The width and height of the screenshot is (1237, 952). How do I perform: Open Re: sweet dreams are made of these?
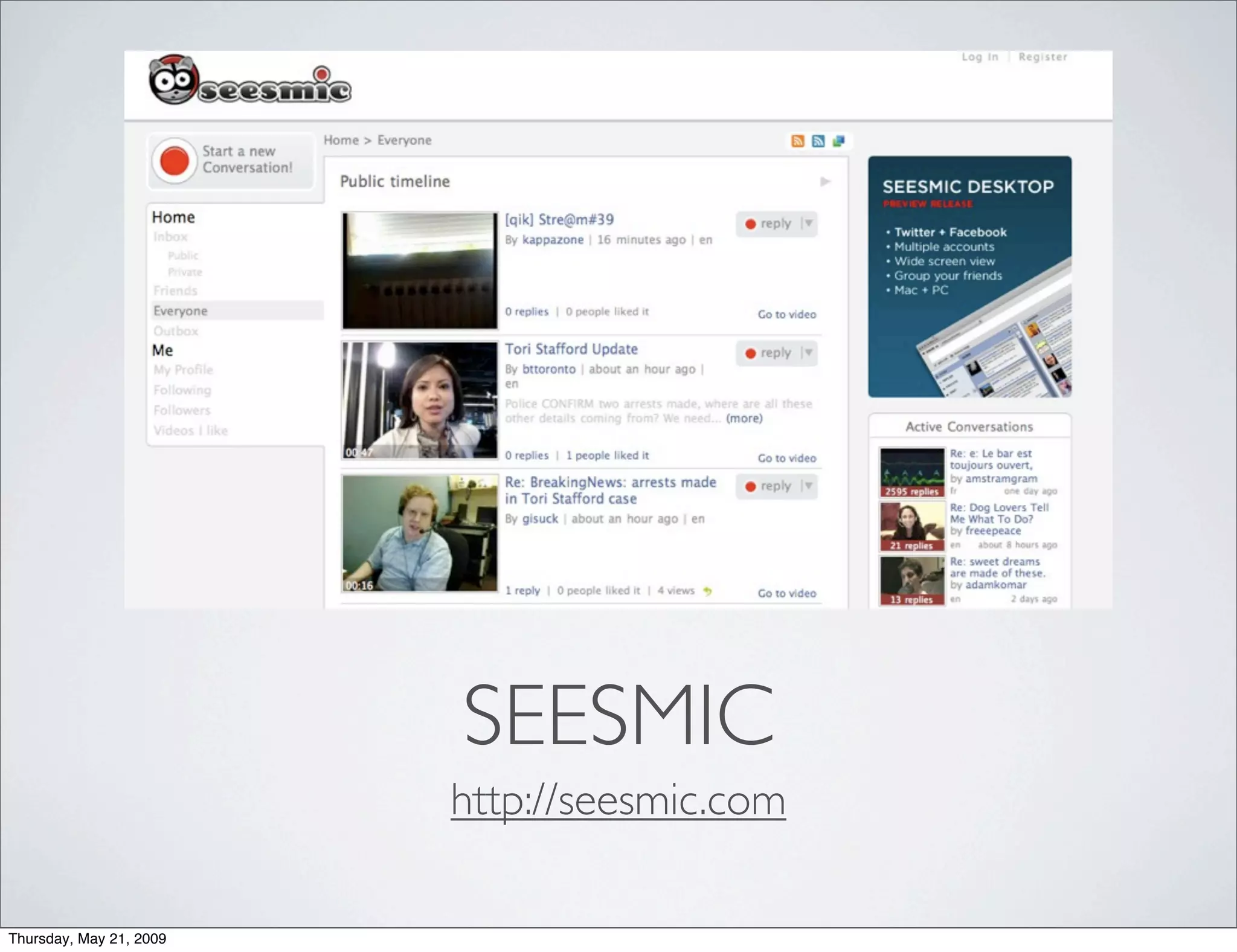(x=997, y=567)
